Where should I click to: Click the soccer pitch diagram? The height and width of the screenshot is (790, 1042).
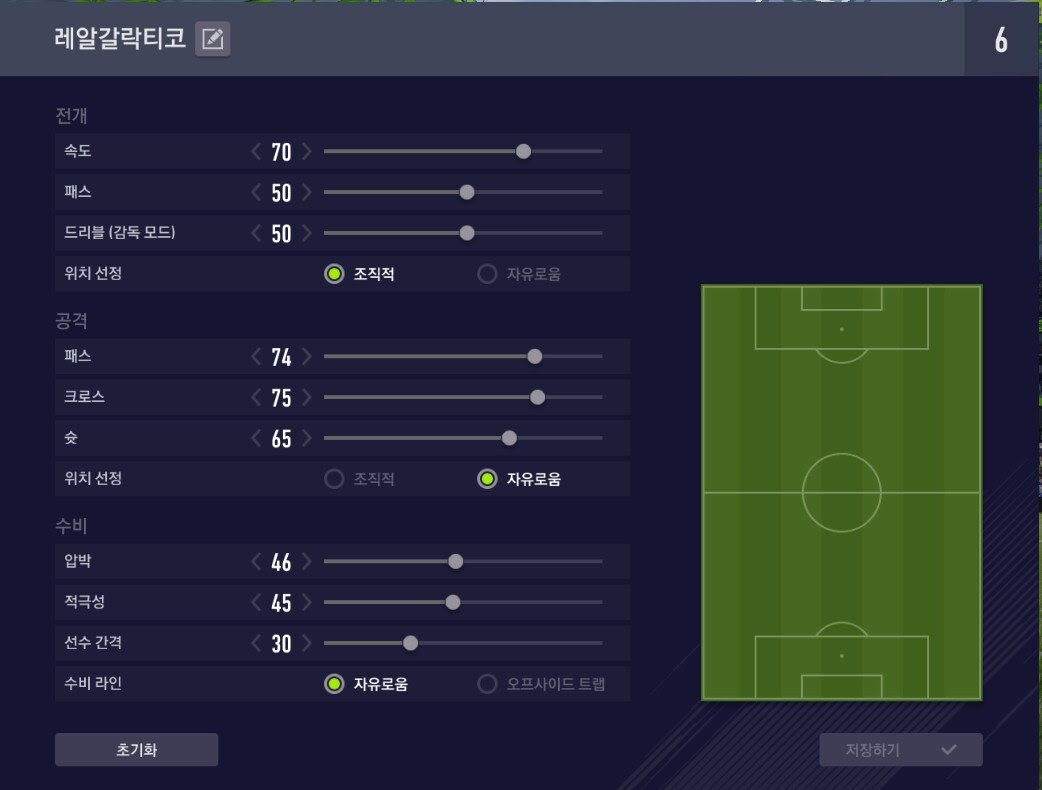pyautogui.click(x=841, y=492)
